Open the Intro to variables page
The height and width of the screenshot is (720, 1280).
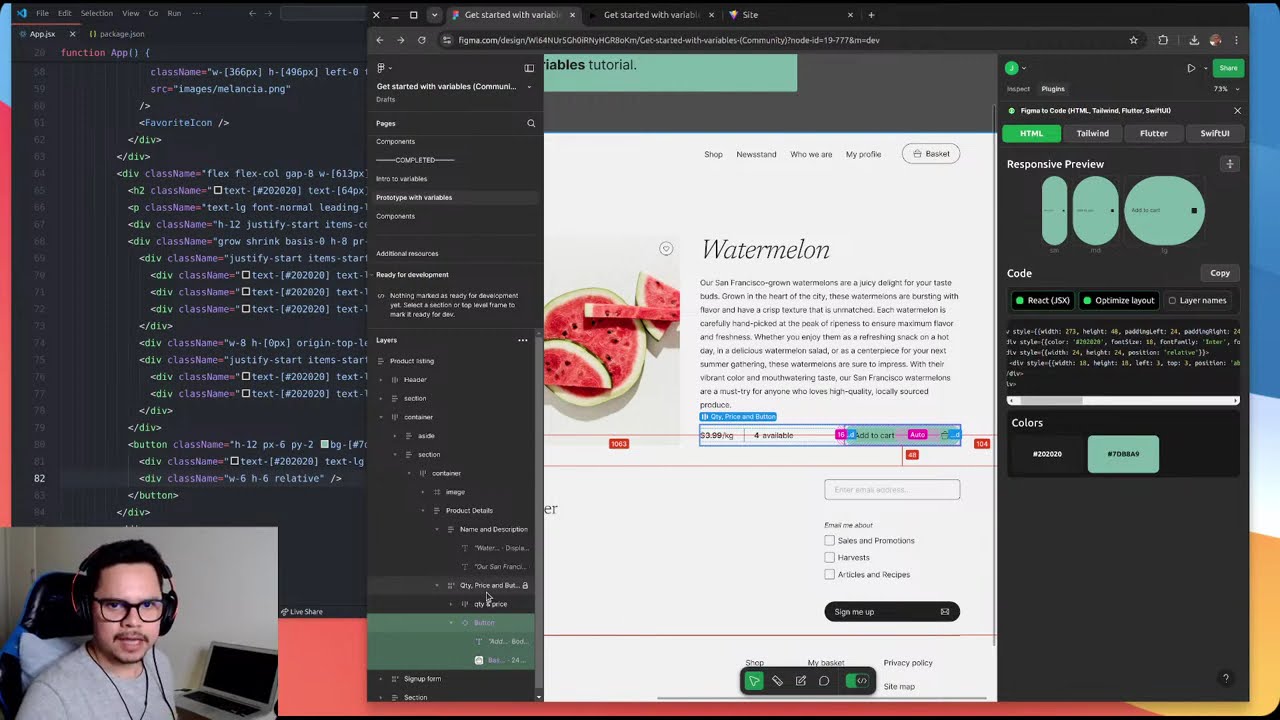pos(401,179)
